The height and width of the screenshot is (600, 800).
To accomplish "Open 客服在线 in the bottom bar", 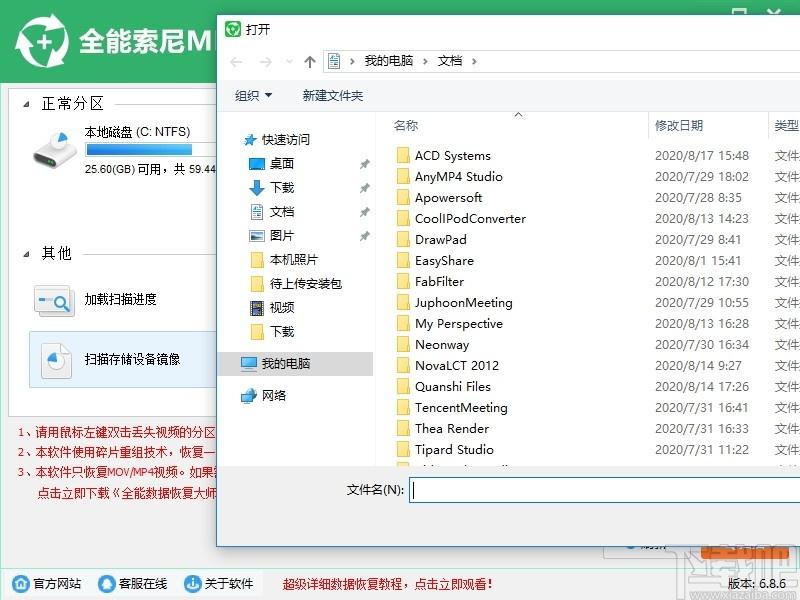I will pos(133,583).
